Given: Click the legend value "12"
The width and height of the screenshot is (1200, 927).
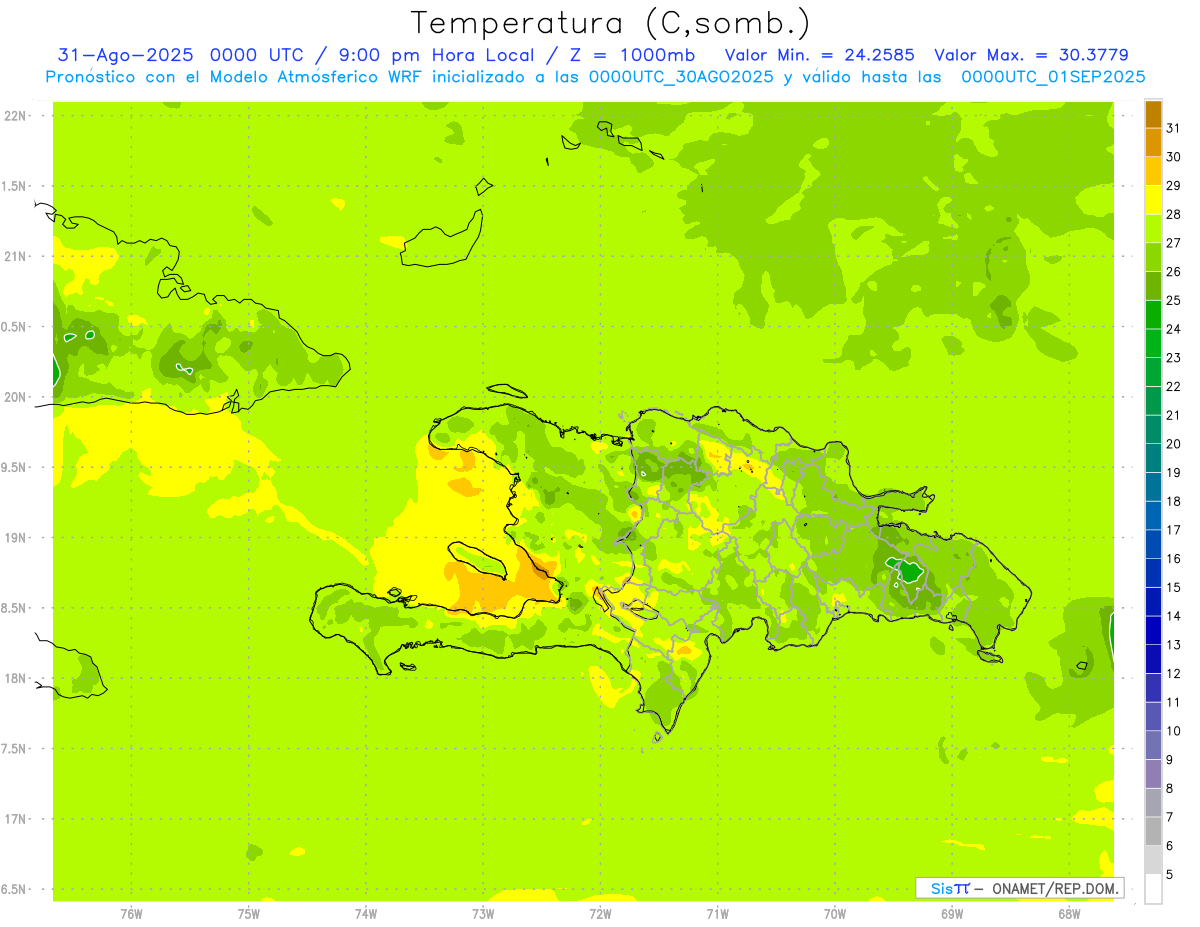Looking at the screenshot, I should (1173, 674).
